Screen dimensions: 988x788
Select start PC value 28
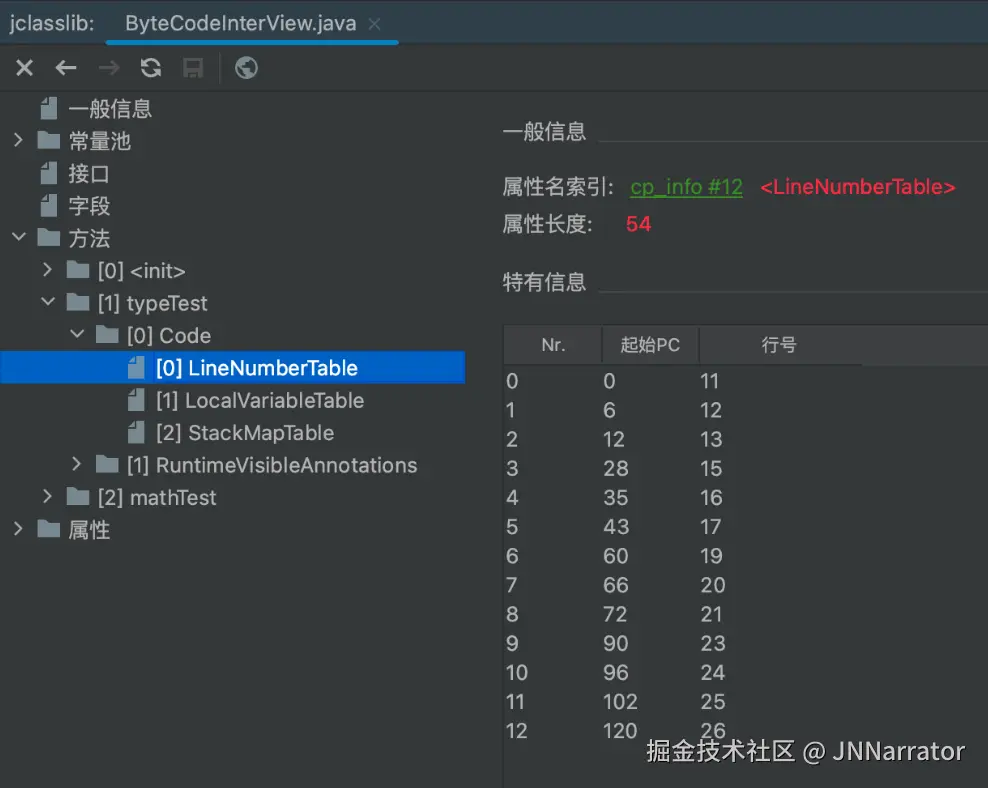coord(616,469)
